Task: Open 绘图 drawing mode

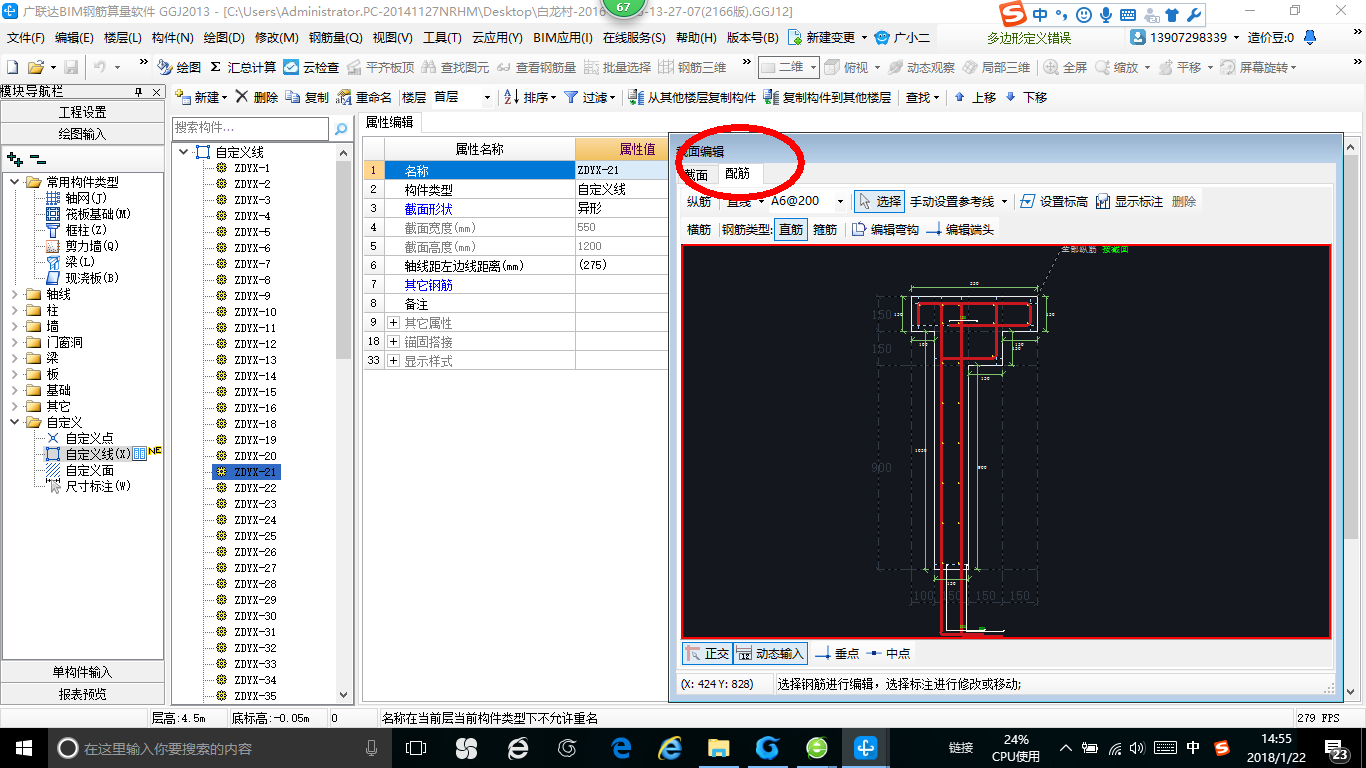Action: [x=179, y=67]
